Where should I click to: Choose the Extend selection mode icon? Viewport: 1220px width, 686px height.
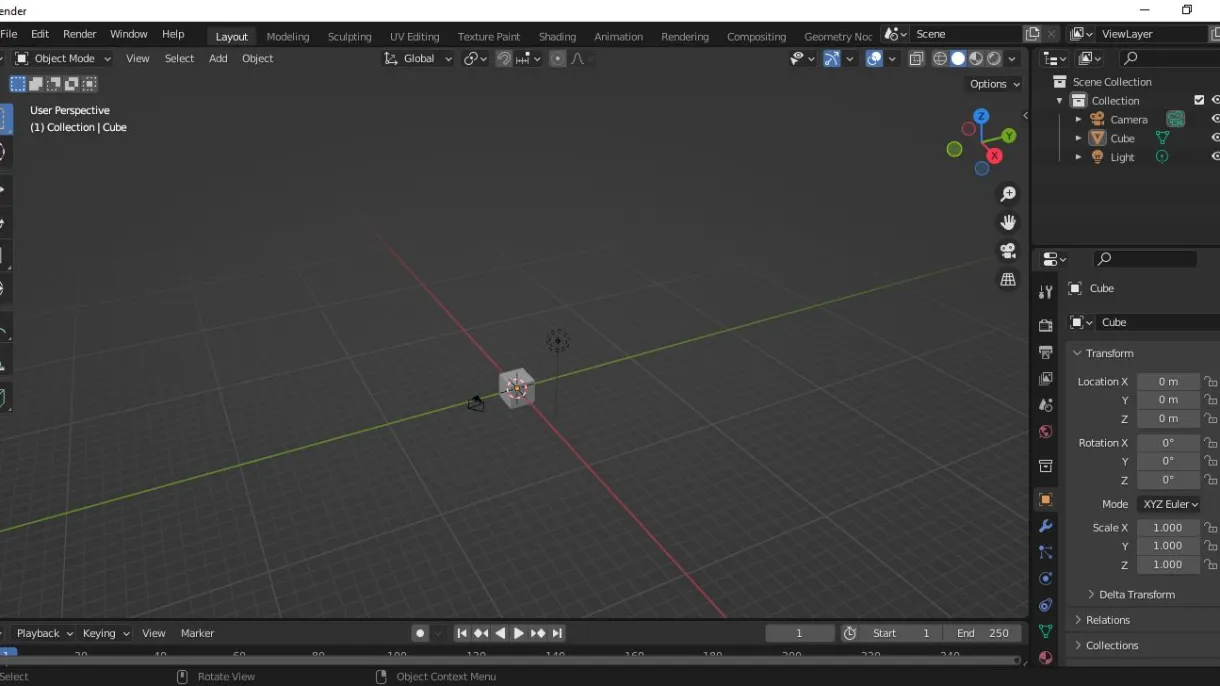point(35,84)
